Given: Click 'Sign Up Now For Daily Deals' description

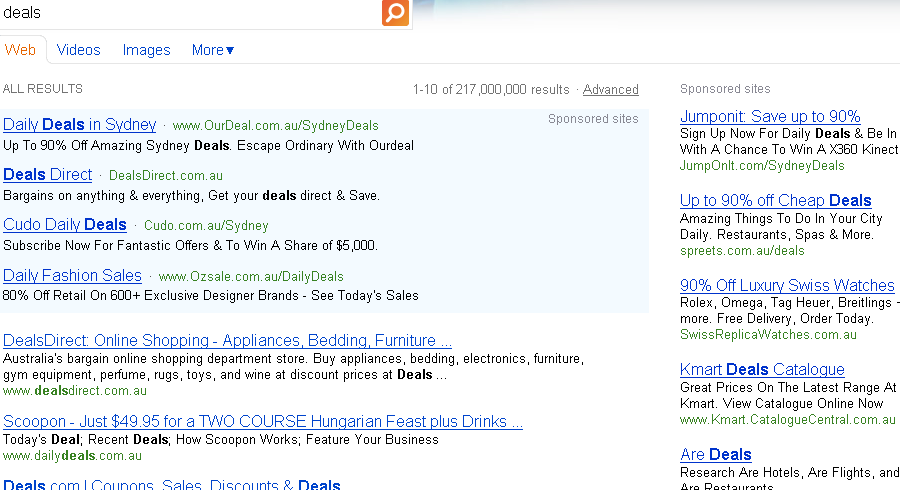Looking at the screenshot, I should click(x=789, y=141).
